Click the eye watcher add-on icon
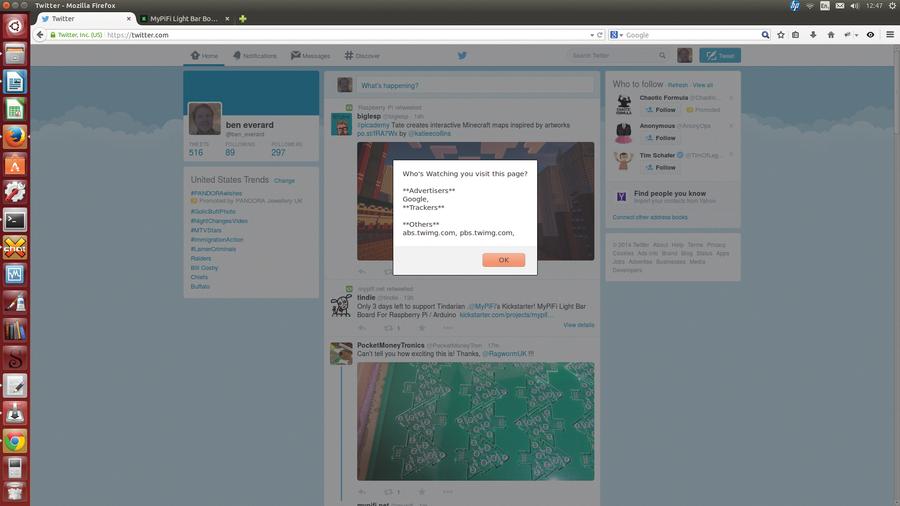 (x=870, y=35)
